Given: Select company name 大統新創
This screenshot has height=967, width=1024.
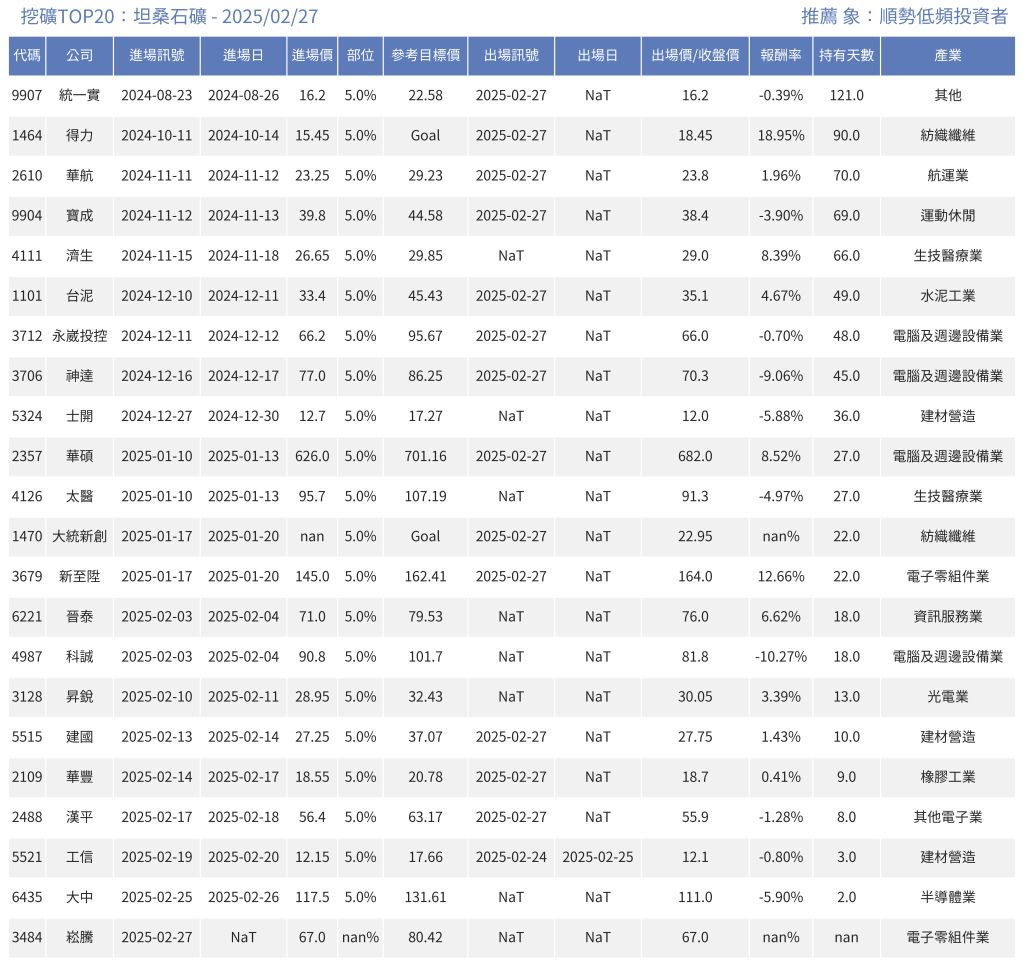Looking at the screenshot, I should [80, 536].
